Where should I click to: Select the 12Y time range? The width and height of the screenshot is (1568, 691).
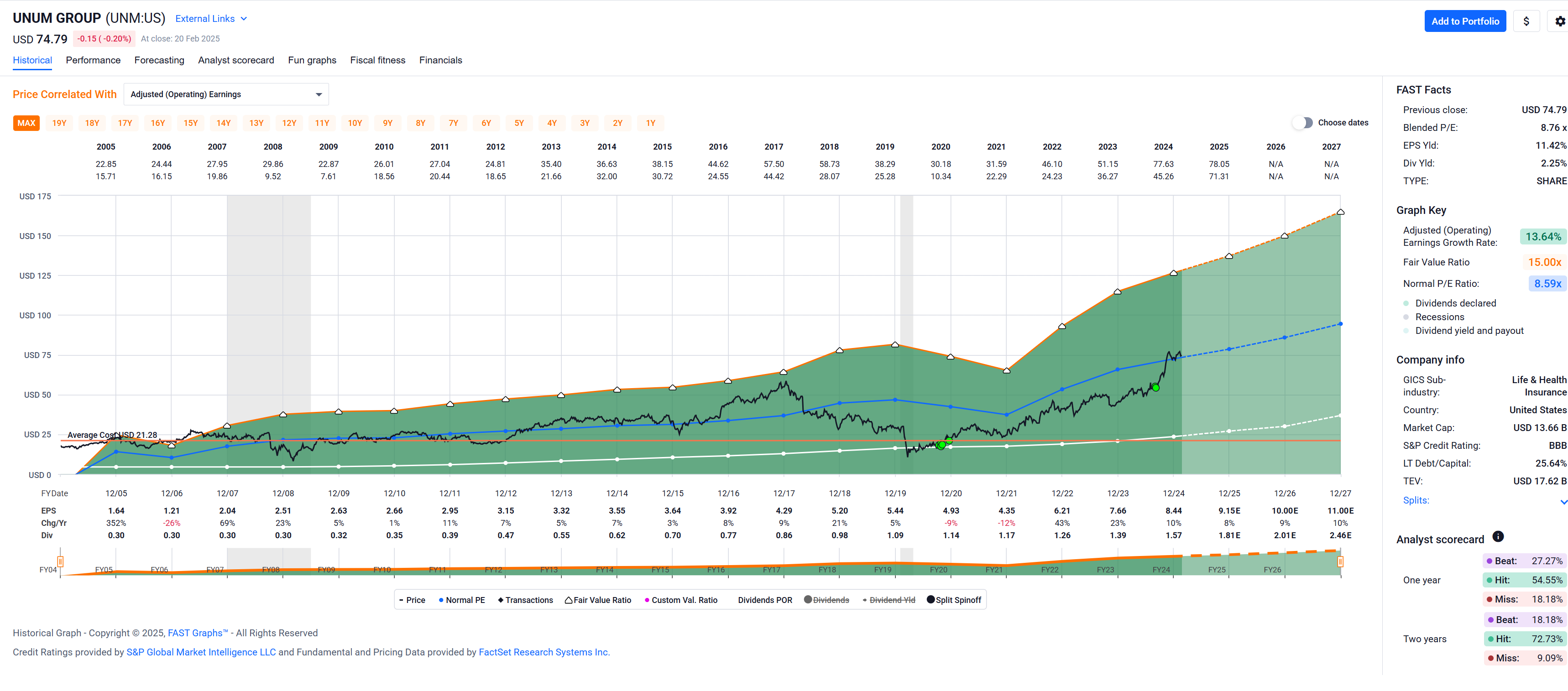(289, 123)
